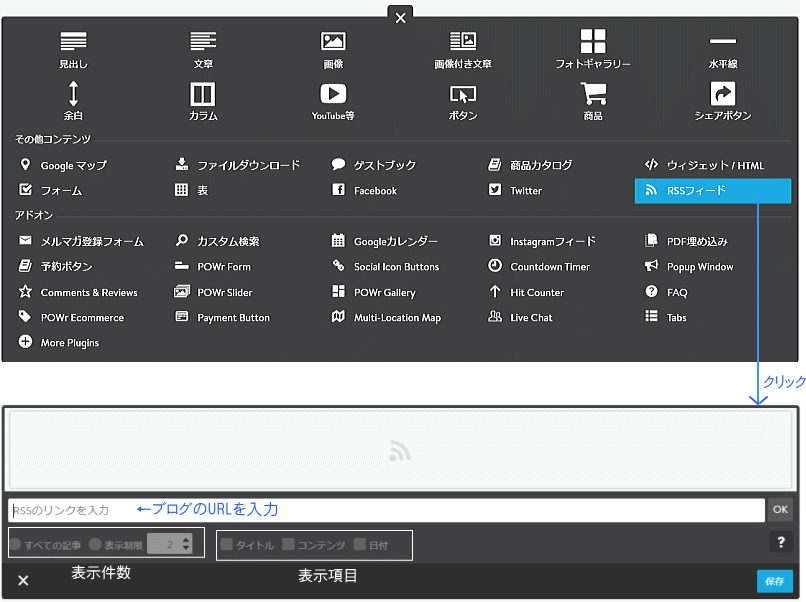Viewport: 806px width, 602px height.
Task: Add the Live Chat addon
Action: coord(533,317)
